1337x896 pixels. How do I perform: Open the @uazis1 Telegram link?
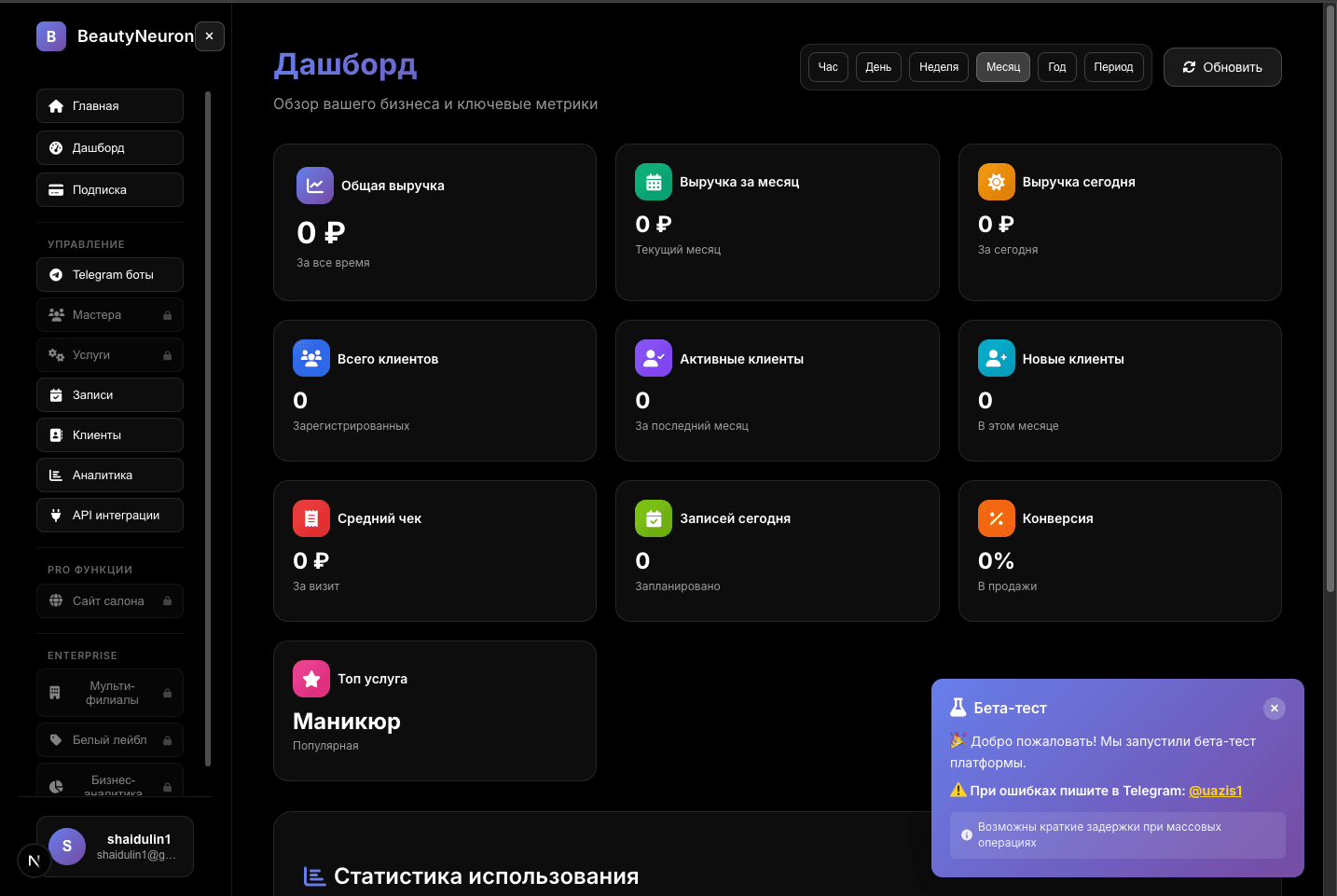(x=1215, y=791)
